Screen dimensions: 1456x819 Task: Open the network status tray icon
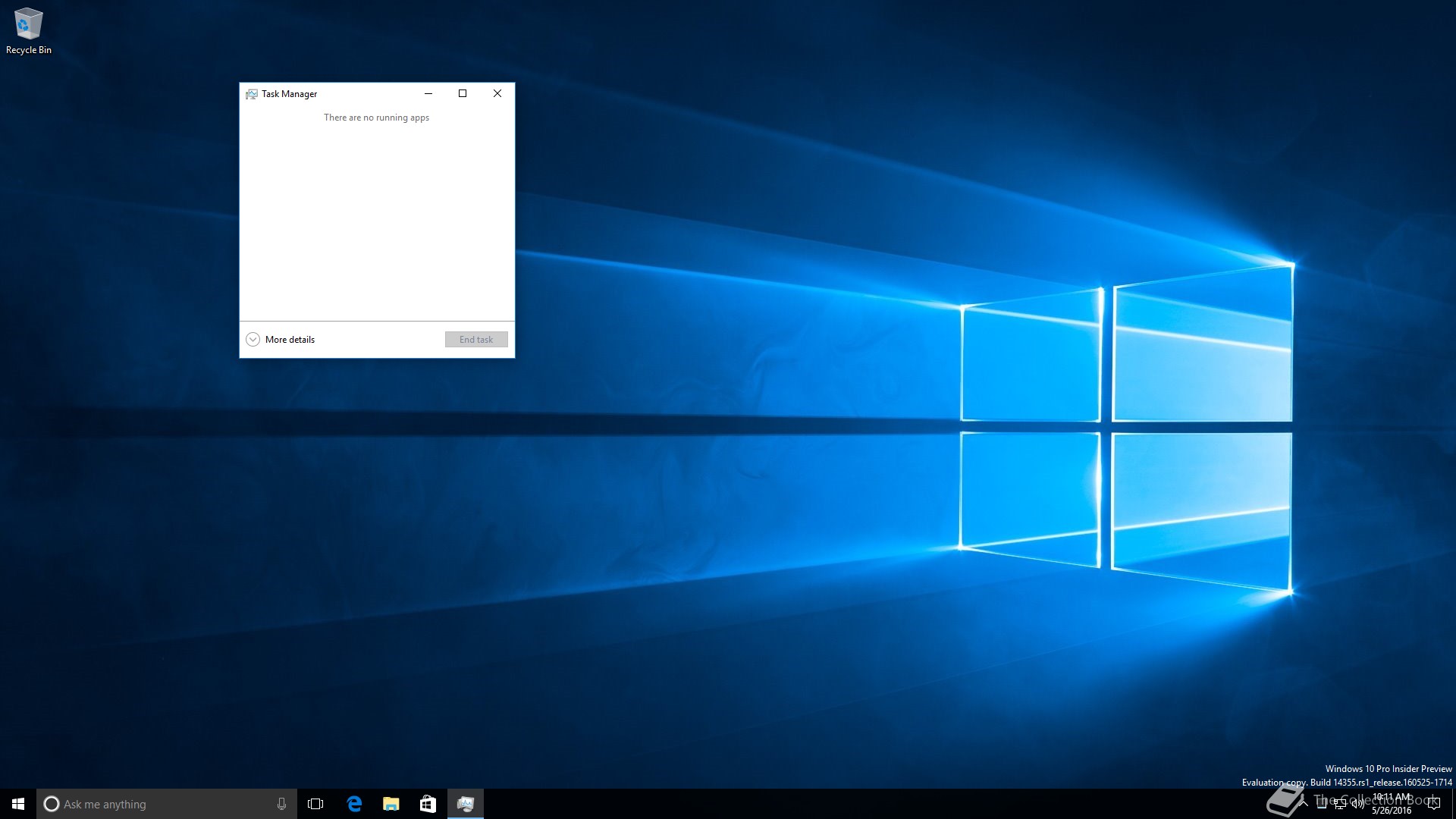1340,804
